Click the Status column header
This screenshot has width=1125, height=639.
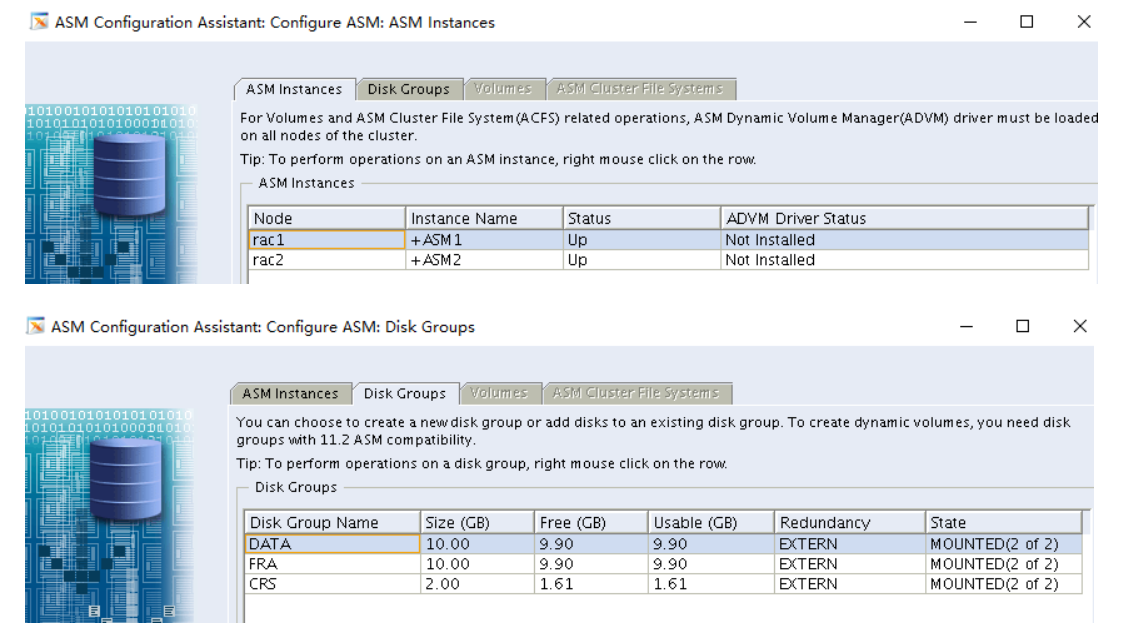click(641, 218)
